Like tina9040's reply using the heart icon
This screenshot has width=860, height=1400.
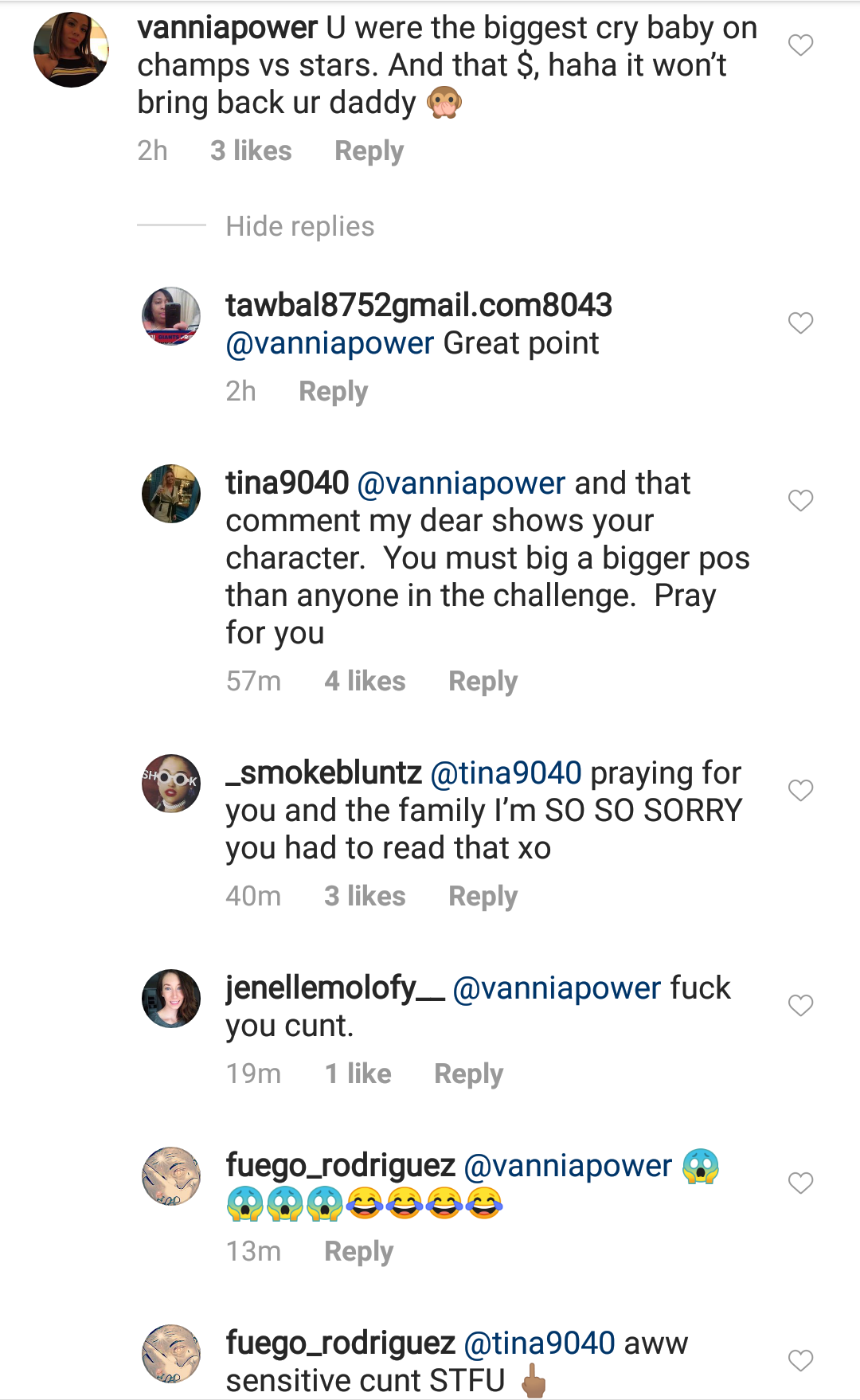[800, 500]
